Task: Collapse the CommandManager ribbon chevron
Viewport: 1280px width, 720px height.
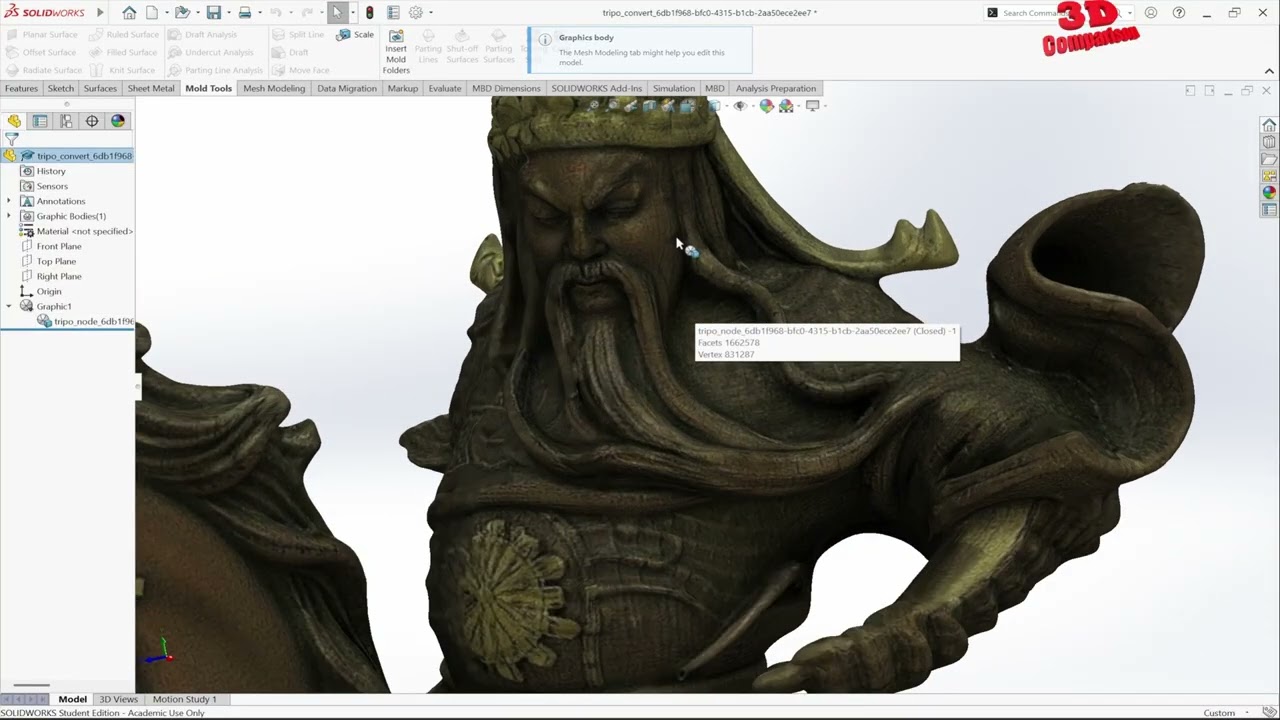Action: coord(1269,71)
